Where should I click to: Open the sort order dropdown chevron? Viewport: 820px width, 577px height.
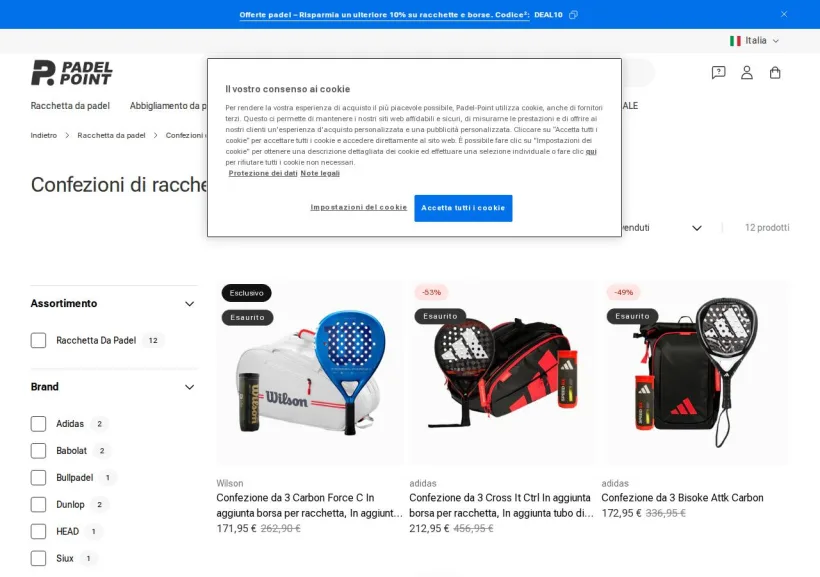(x=697, y=228)
